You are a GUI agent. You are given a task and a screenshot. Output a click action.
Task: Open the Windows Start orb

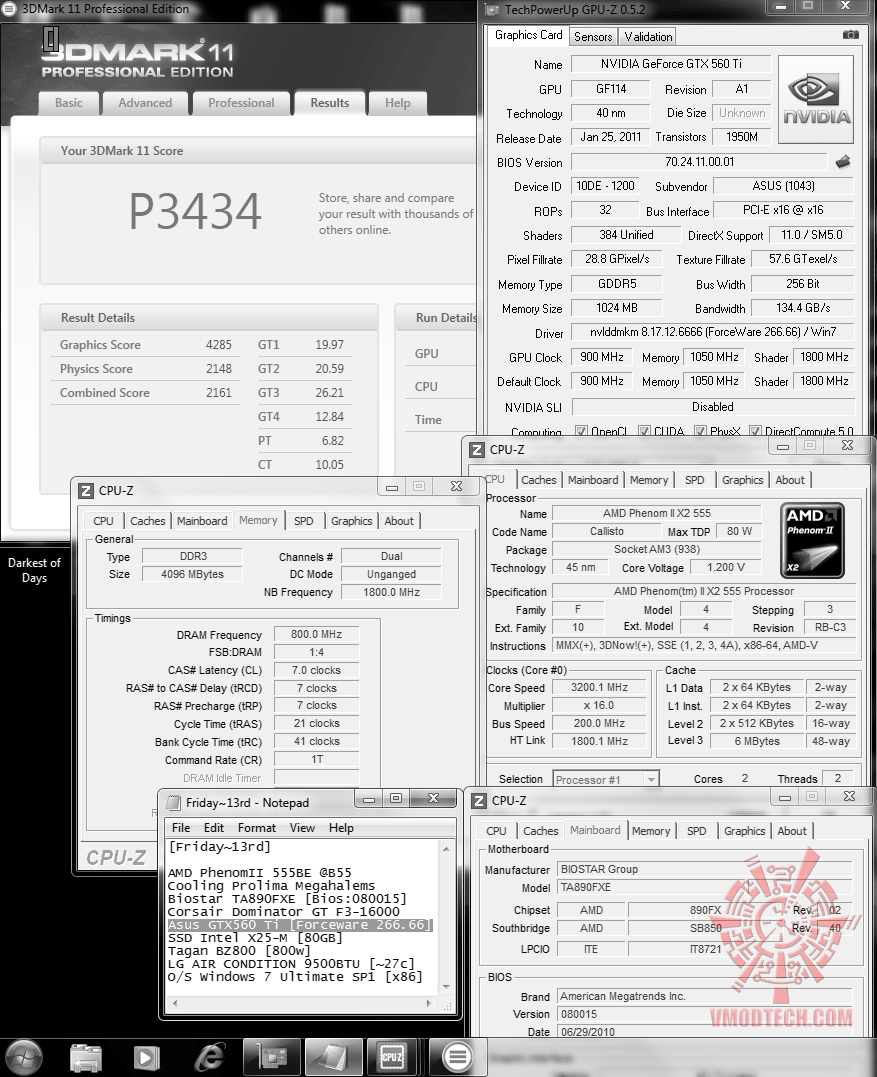pyautogui.click(x=24, y=1056)
